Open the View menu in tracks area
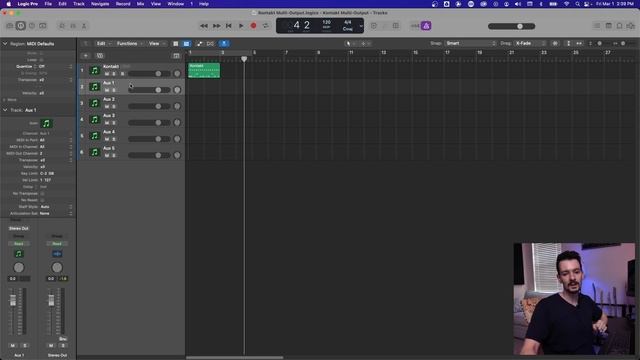Viewport: 640px width, 360px height. pyautogui.click(x=156, y=43)
